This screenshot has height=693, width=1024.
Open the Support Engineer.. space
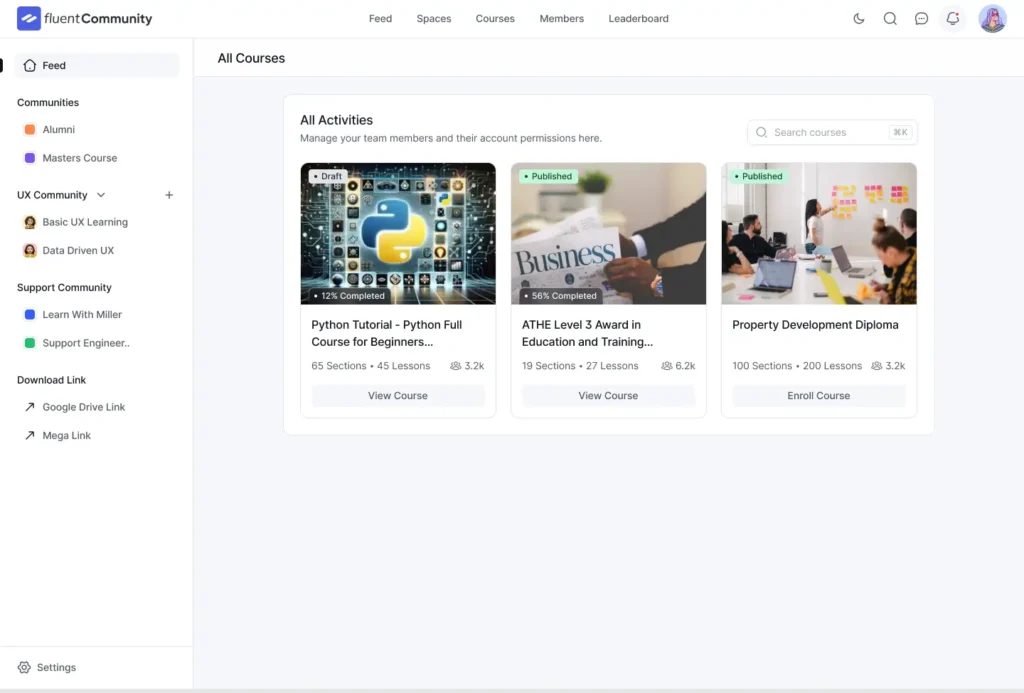click(86, 342)
